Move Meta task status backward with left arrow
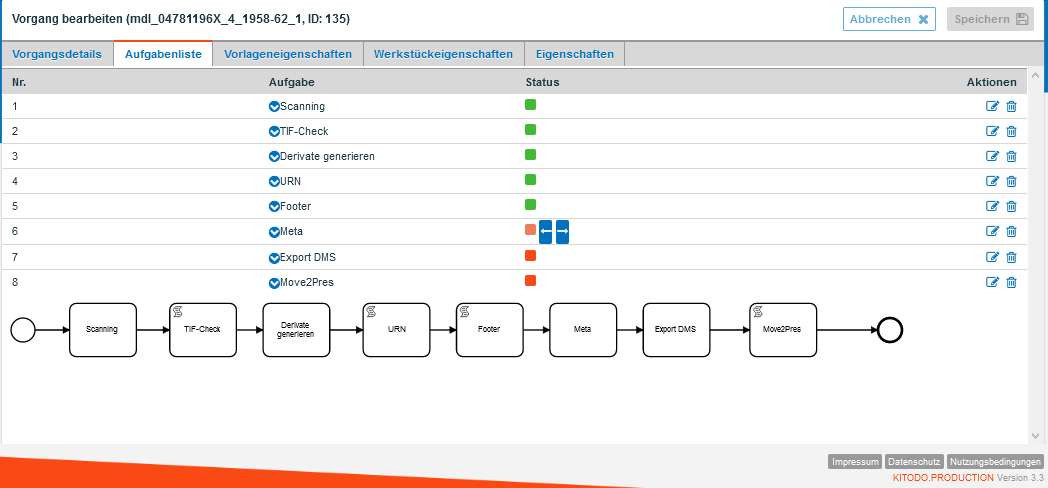Image resolution: width=1048 pixels, height=488 pixels. (x=545, y=232)
